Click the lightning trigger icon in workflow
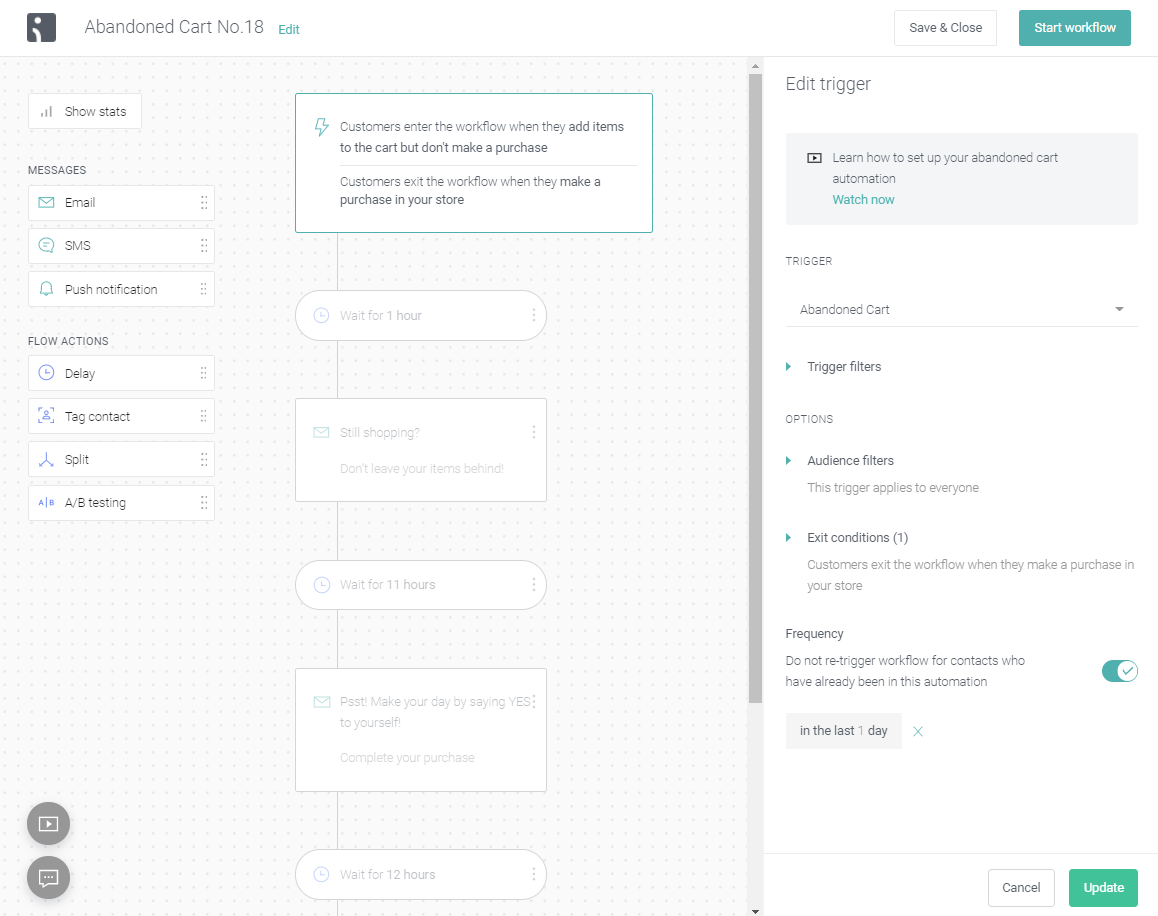The image size is (1158, 916). coord(321,127)
